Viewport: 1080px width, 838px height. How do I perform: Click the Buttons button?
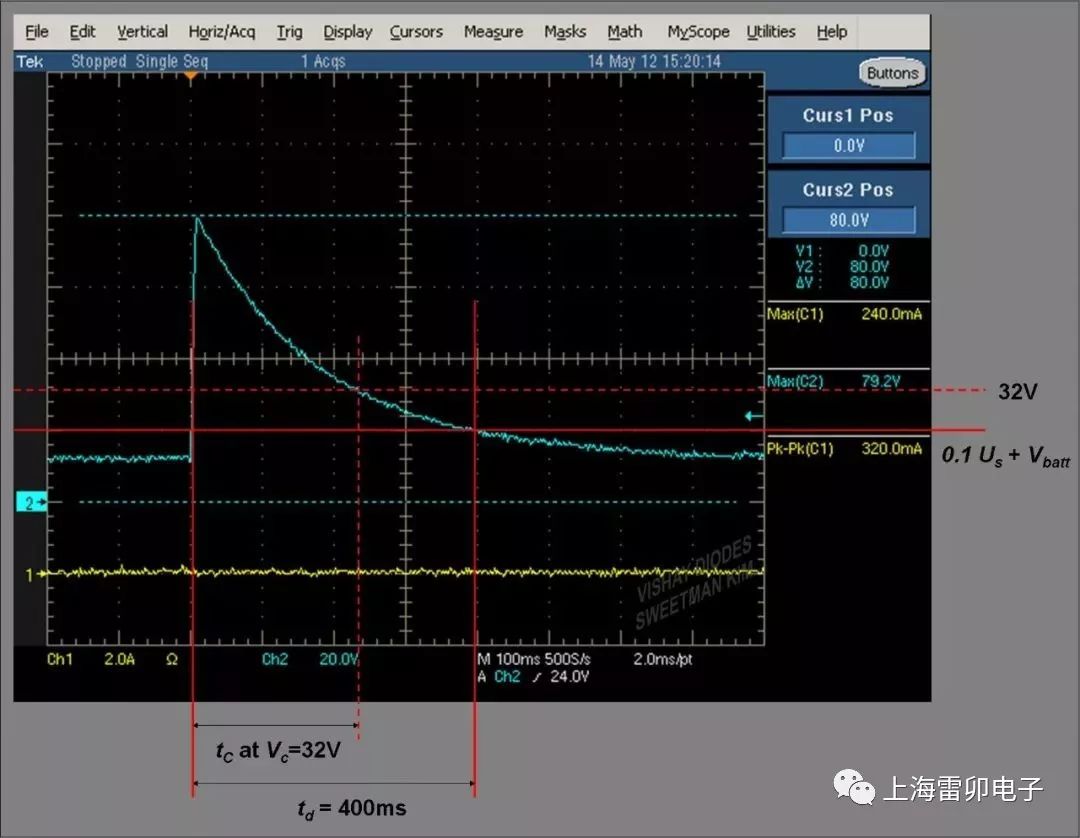click(893, 73)
